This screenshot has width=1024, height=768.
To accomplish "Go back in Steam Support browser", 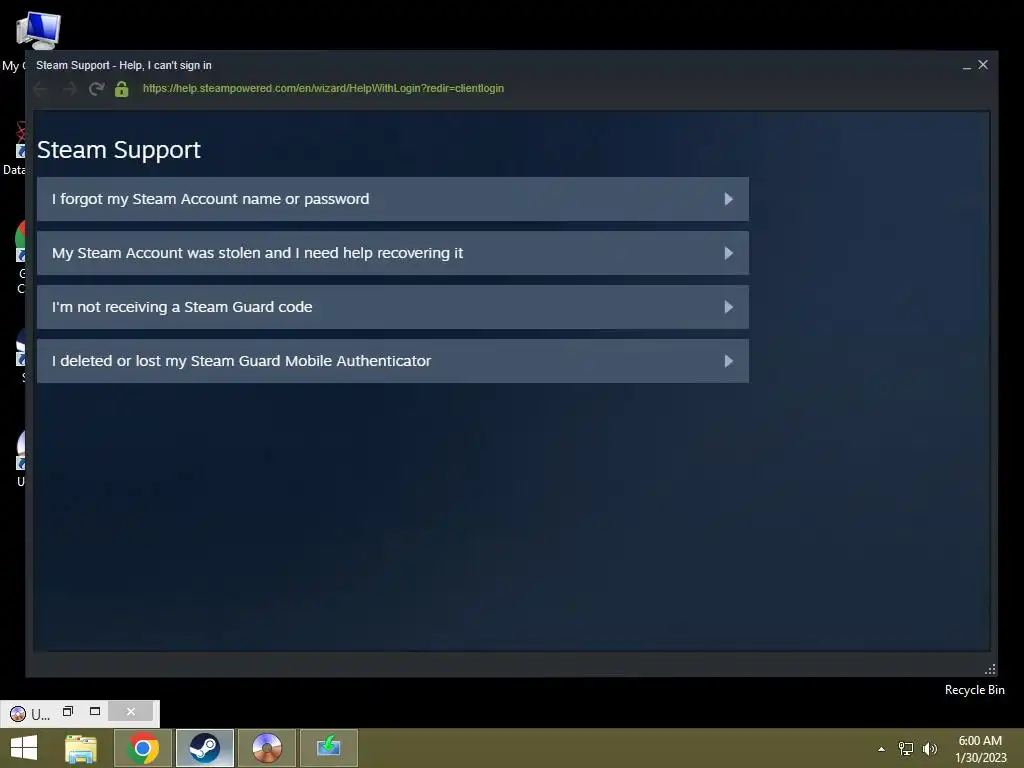I will [x=40, y=89].
